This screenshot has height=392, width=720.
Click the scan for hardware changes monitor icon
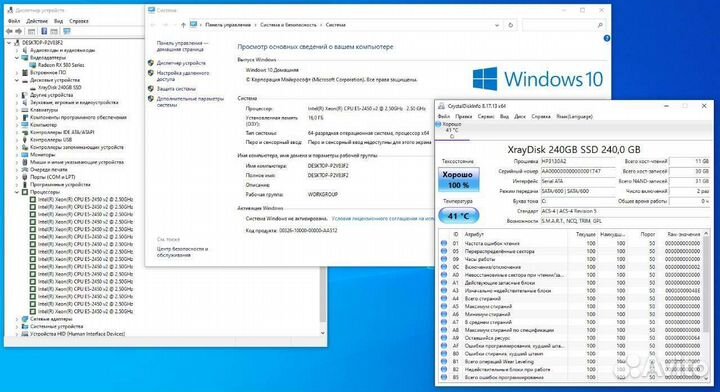pos(67,31)
